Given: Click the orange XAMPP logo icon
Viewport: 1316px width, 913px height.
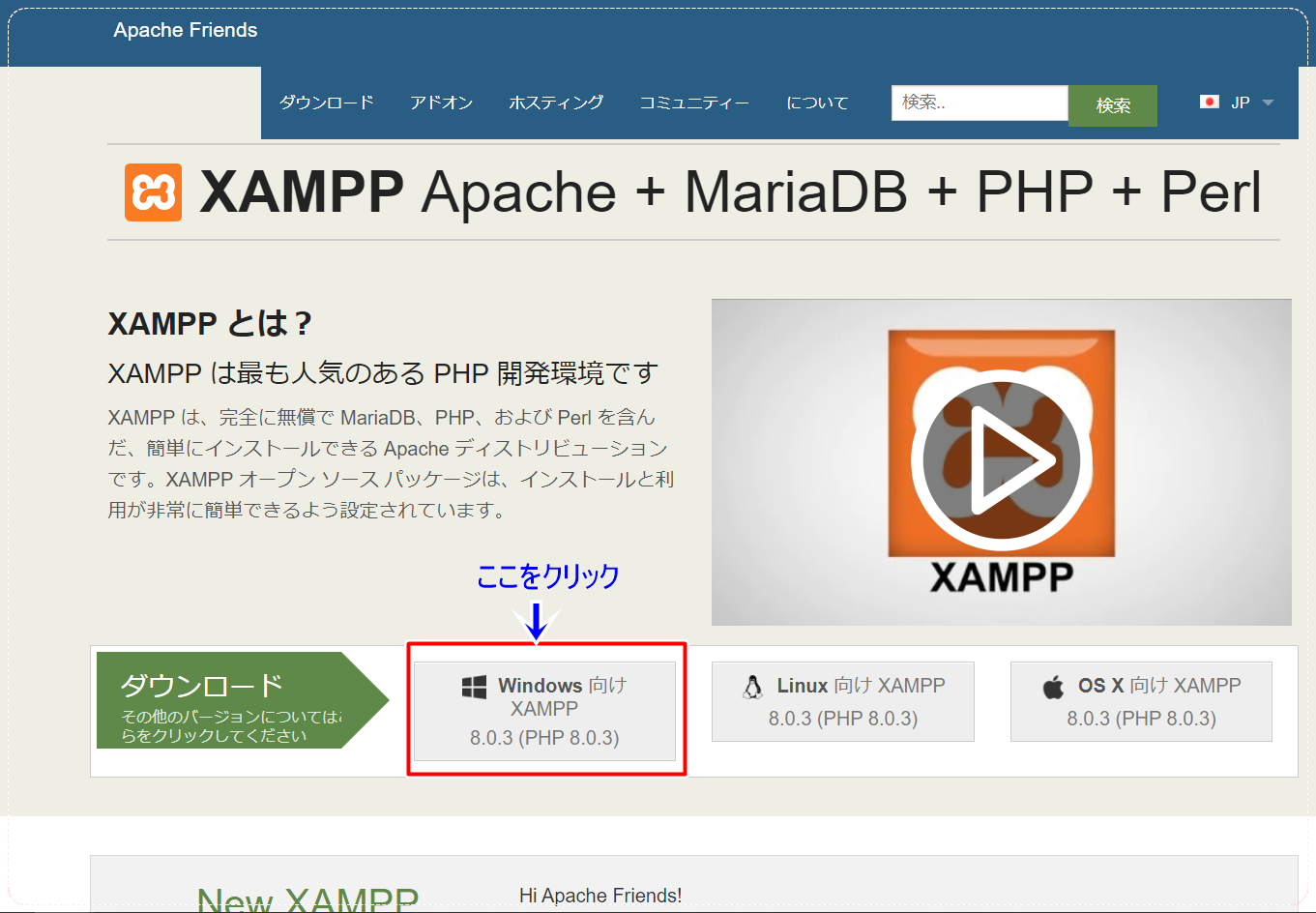Looking at the screenshot, I should pos(154,192).
